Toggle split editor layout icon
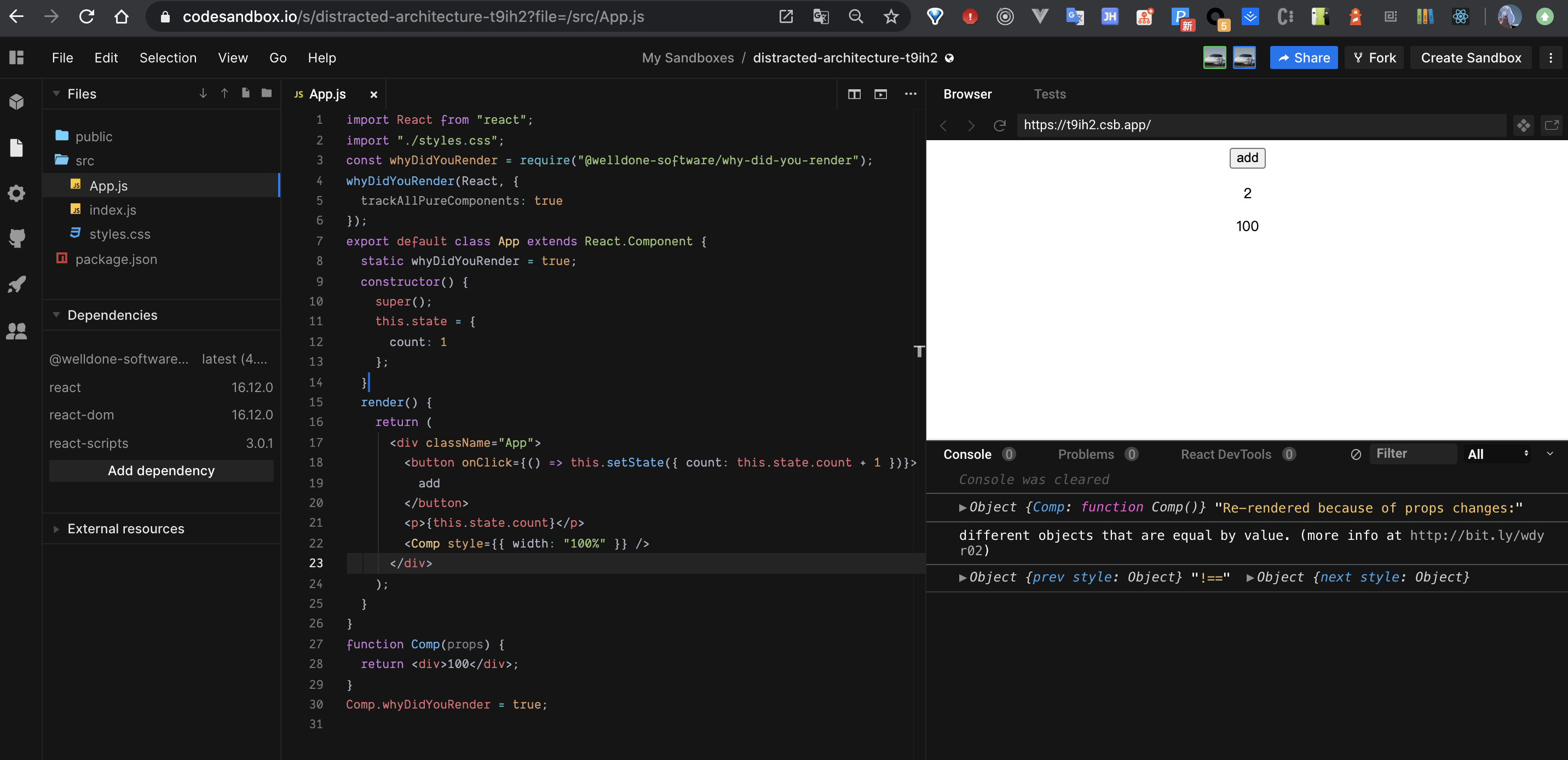 pos(854,94)
